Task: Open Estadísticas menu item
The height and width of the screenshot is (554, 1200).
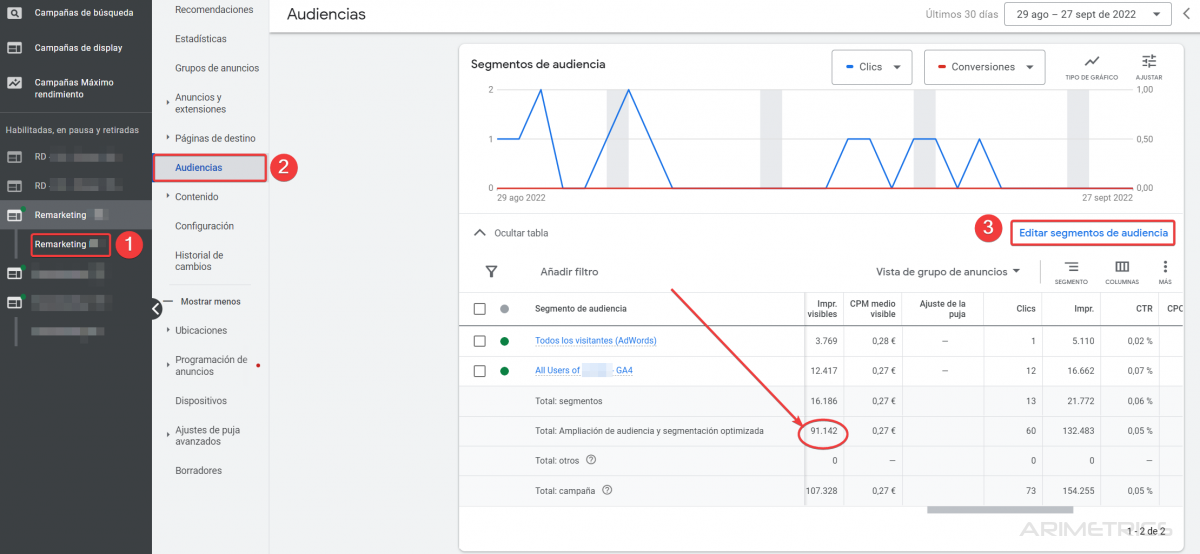Action: click(201, 39)
